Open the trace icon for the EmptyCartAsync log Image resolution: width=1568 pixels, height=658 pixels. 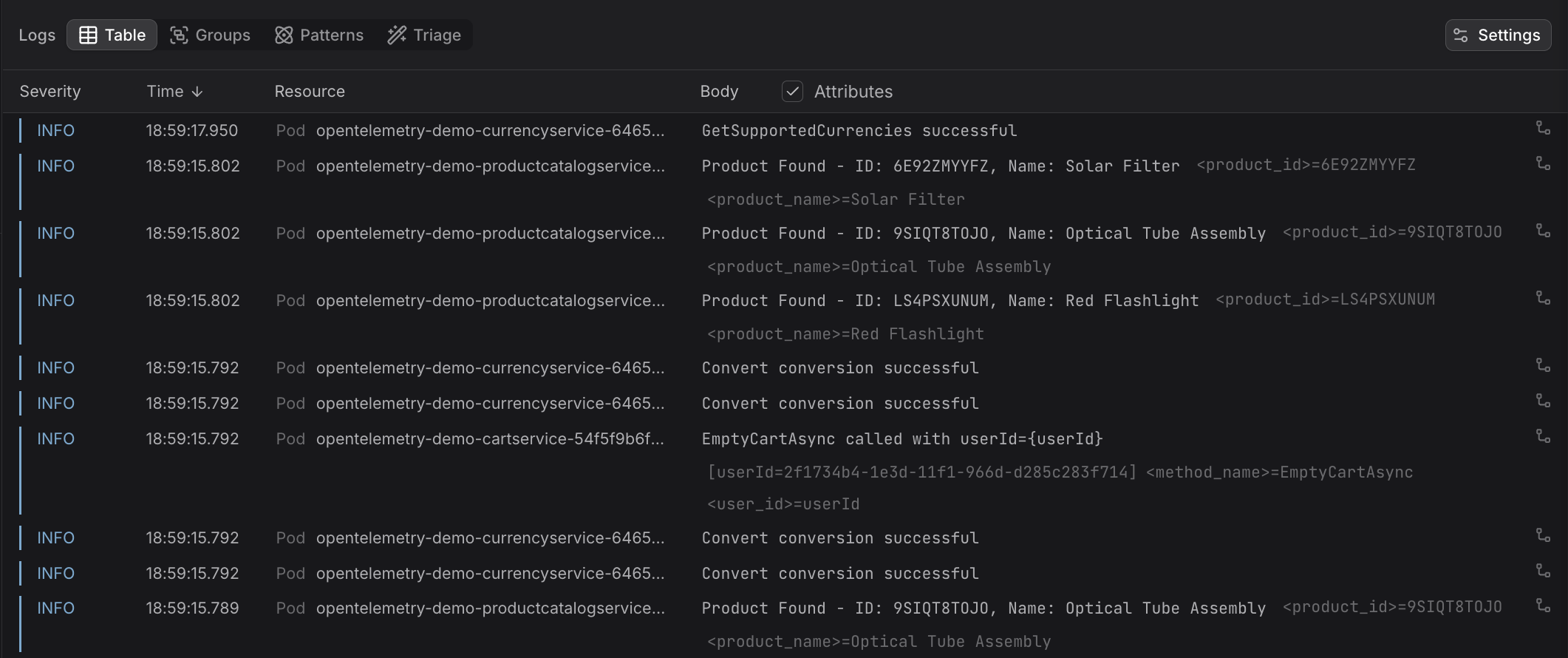click(x=1544, y=435)
